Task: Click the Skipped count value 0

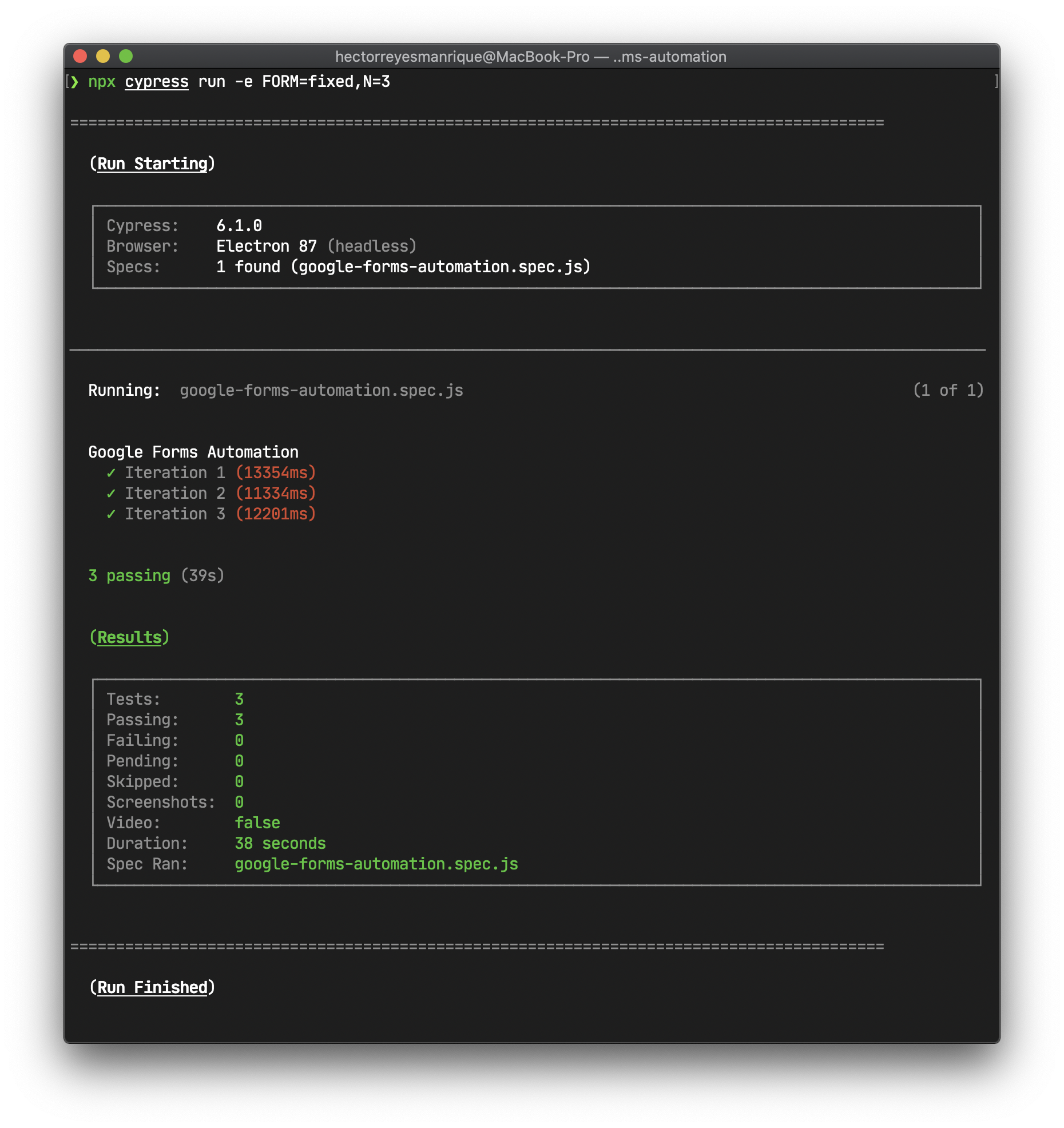Action: pos(239,781)
